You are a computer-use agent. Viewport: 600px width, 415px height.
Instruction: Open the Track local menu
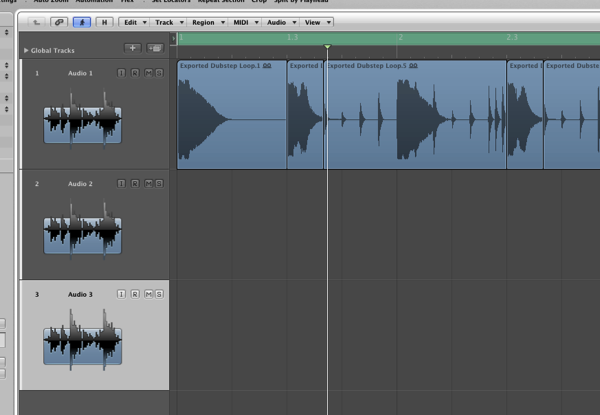pos(168,22)
